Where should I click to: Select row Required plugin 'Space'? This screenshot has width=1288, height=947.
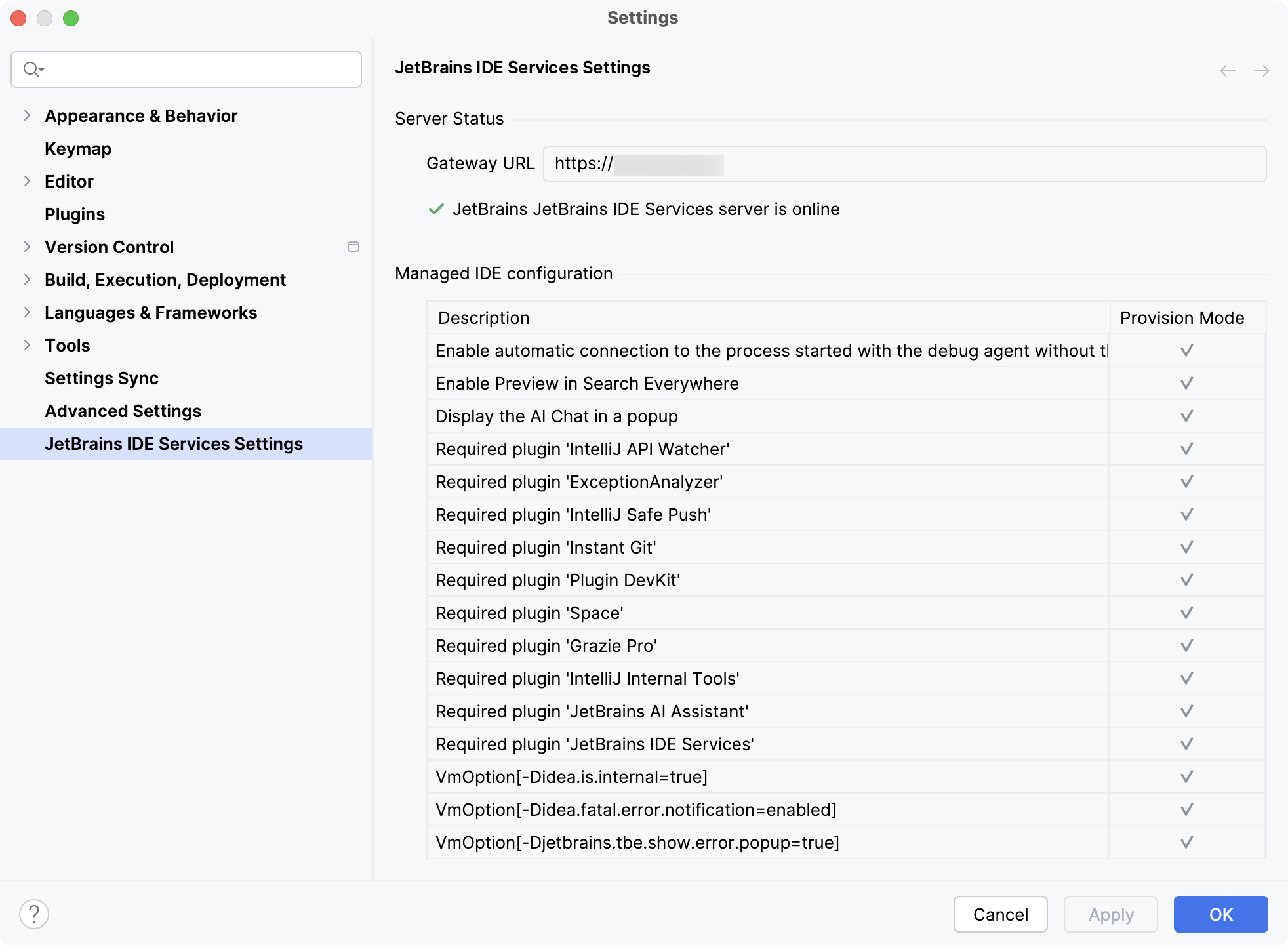(846, 613)
